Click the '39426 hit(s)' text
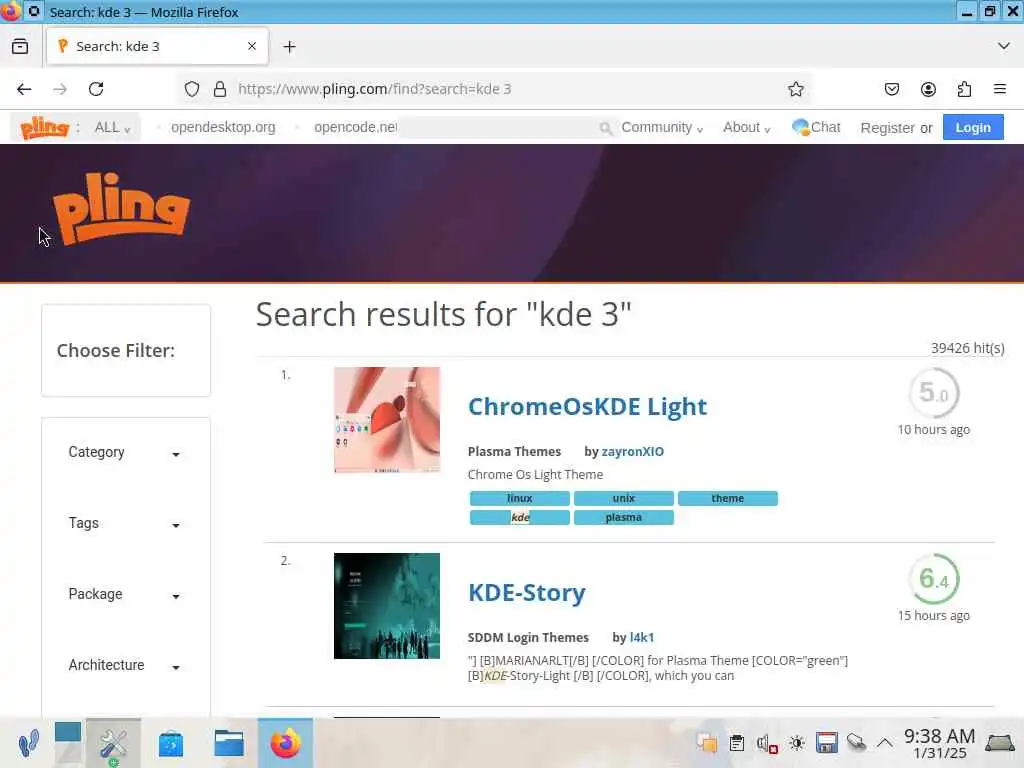Image resolution: width=1024 pixels, height=768 pixels. click(x=967, y=348)
